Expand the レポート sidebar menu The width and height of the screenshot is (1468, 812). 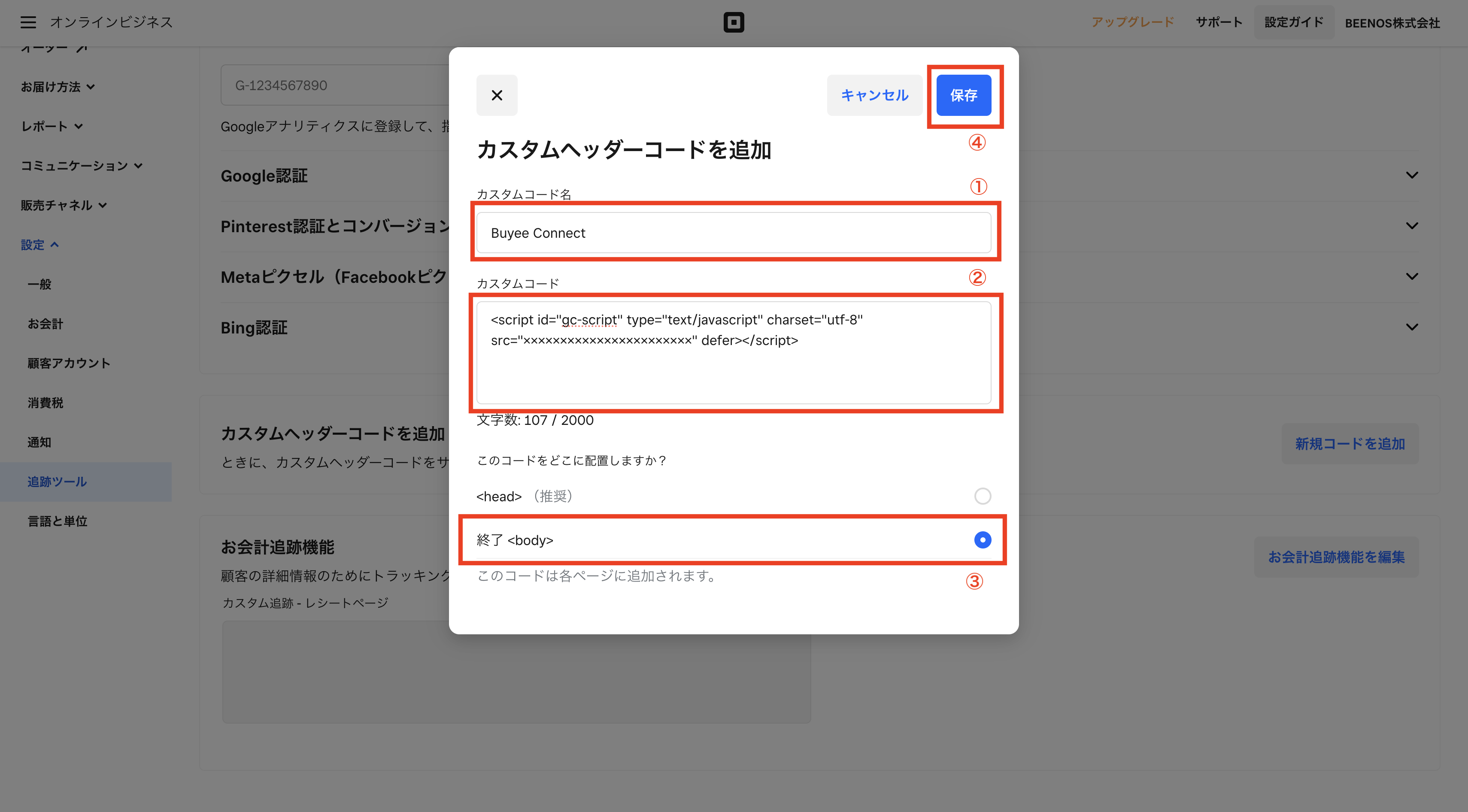(x=52, y=126)
